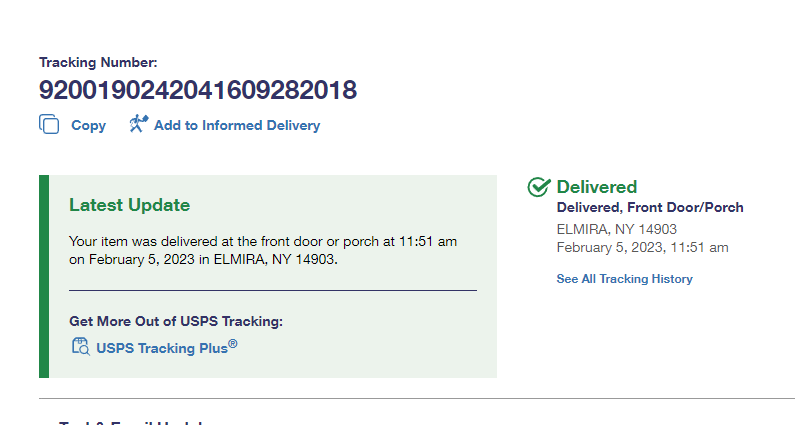Click the tracking number 9200190242041609282018
Screen dimensions: 795x425
tap(198, 91)
